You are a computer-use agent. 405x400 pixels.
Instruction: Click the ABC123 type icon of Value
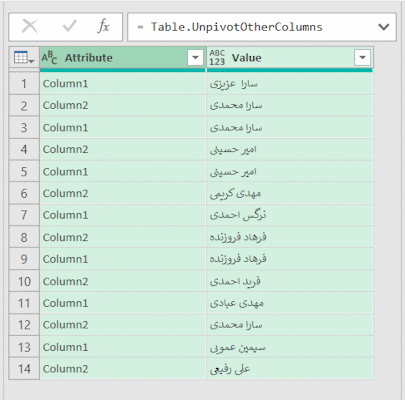click(217, 58)
